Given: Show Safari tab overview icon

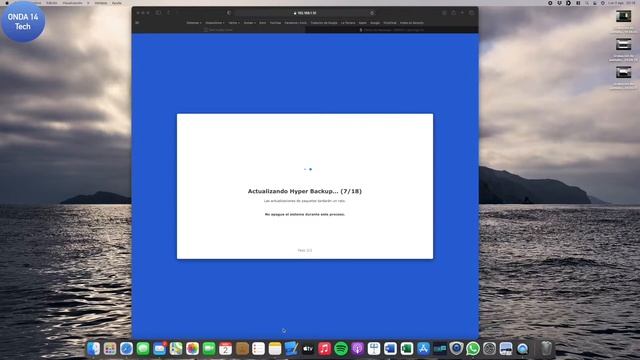Looking at the screenshot, I should click(471, 13).
